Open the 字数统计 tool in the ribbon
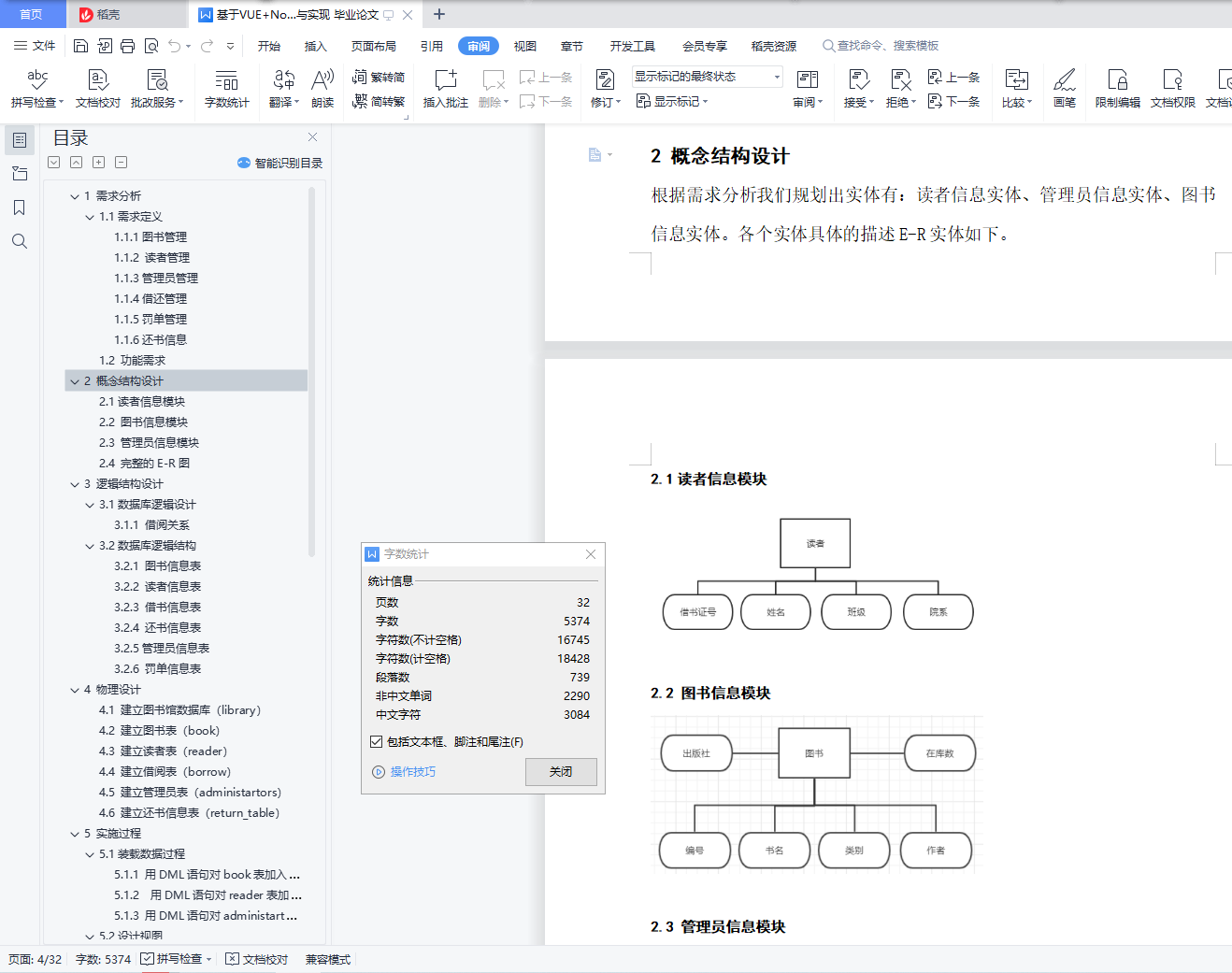1232x973 pixels. [227, 88]
